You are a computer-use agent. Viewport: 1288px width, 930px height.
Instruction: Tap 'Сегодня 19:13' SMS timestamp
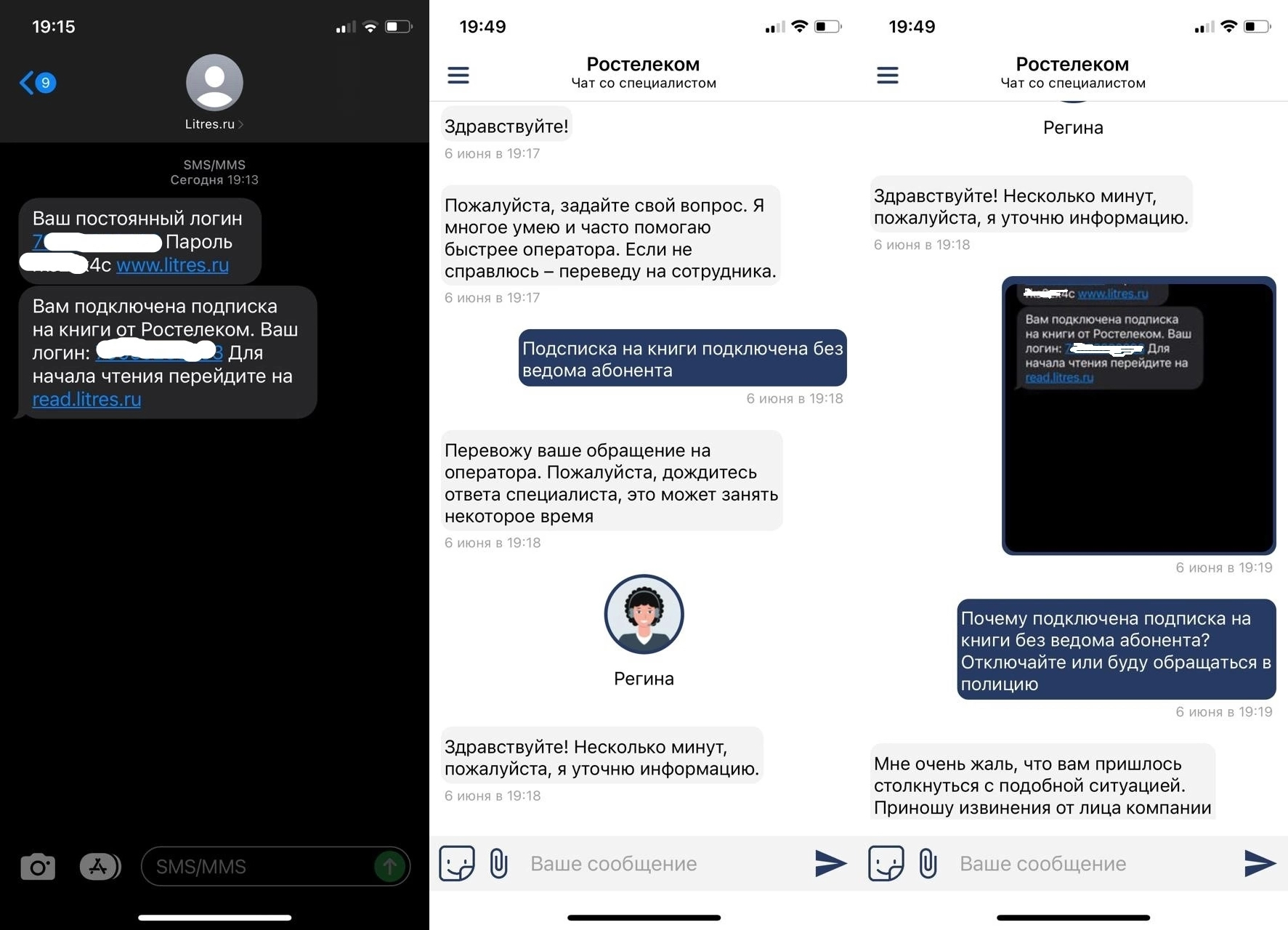coord(214,179)
